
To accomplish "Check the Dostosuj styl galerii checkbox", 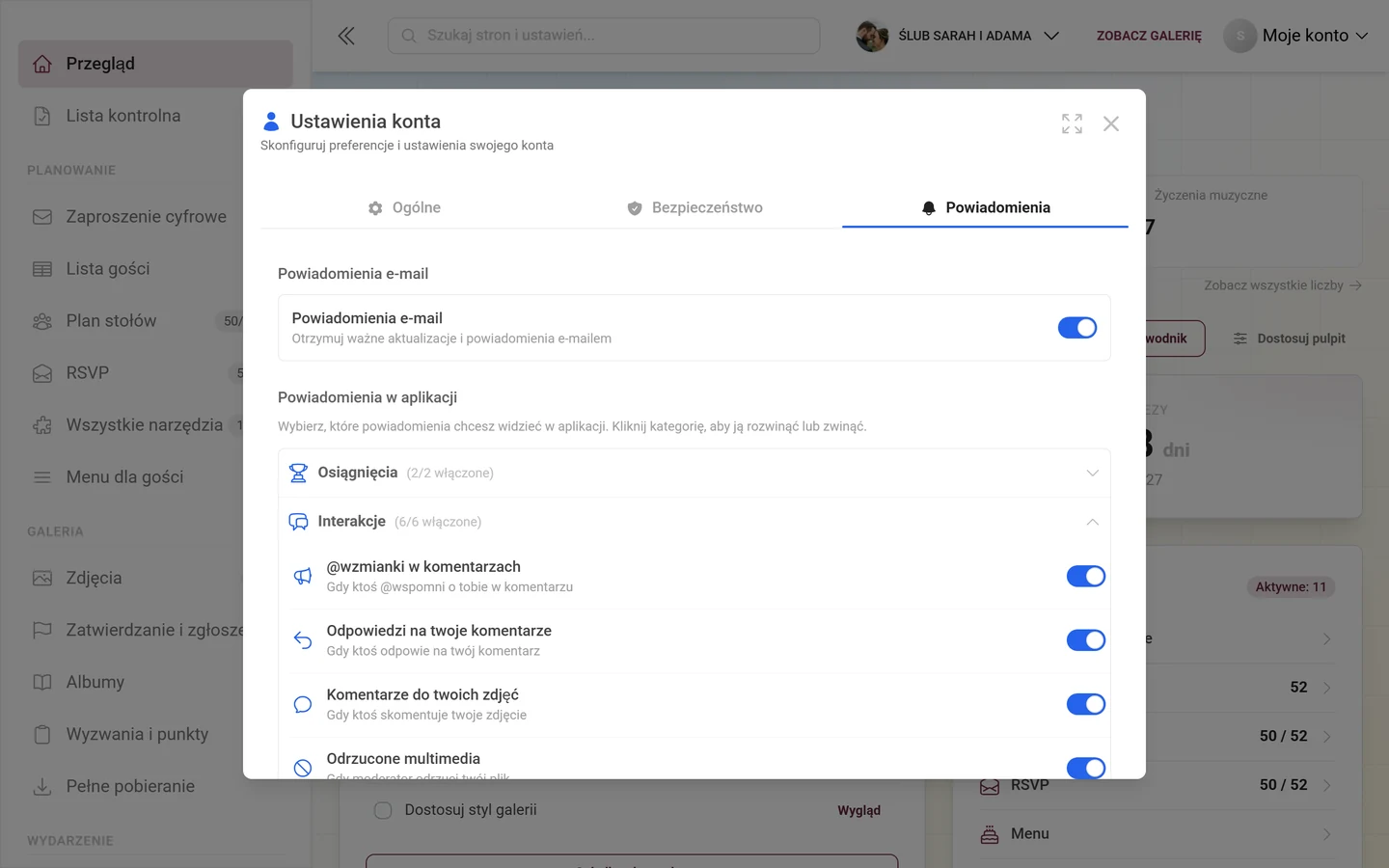I will pos(383,810).
